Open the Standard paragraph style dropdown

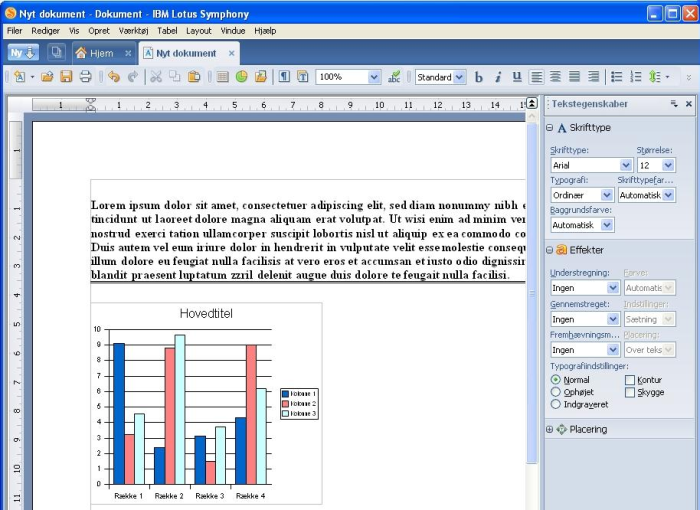[458, 77]
